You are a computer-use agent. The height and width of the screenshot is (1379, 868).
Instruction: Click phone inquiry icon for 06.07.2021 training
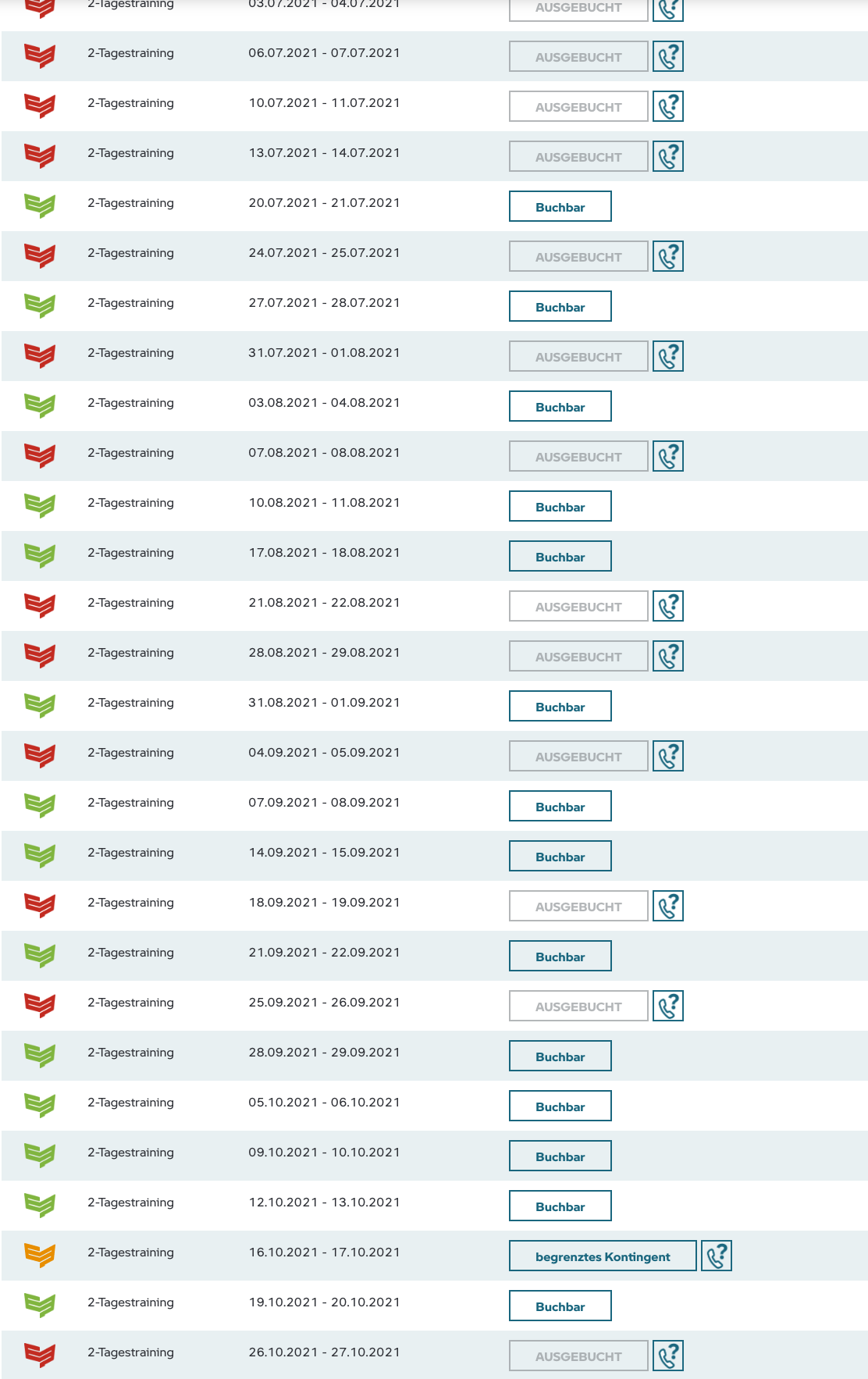[x=668, y=56]
